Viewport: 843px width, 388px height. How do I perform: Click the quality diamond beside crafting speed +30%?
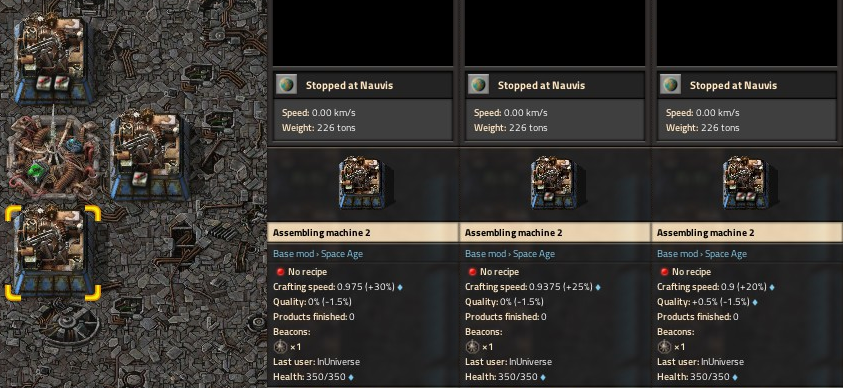[400, 287]
